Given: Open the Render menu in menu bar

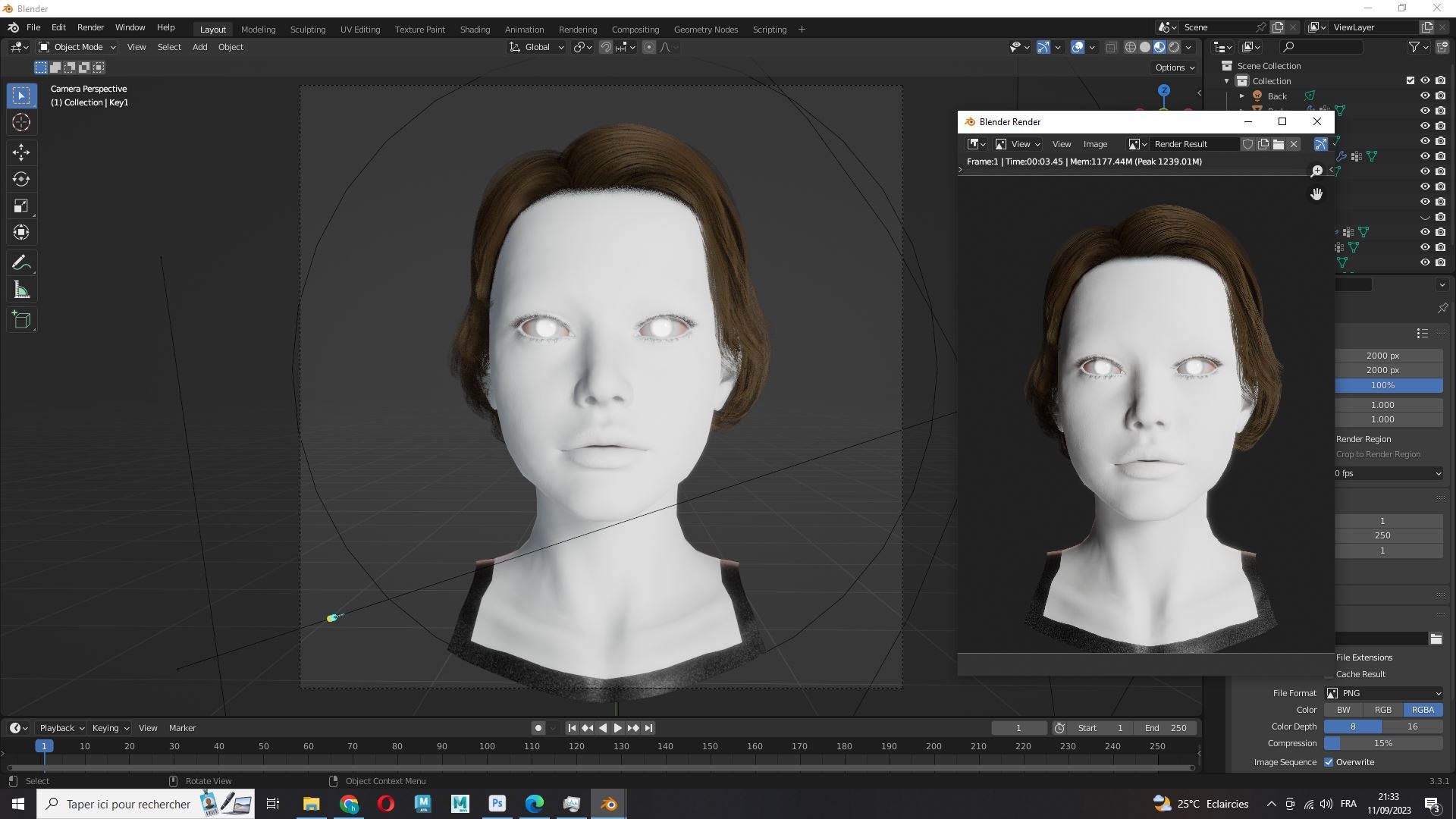Looking at the screenshot, I should point(91,27).
